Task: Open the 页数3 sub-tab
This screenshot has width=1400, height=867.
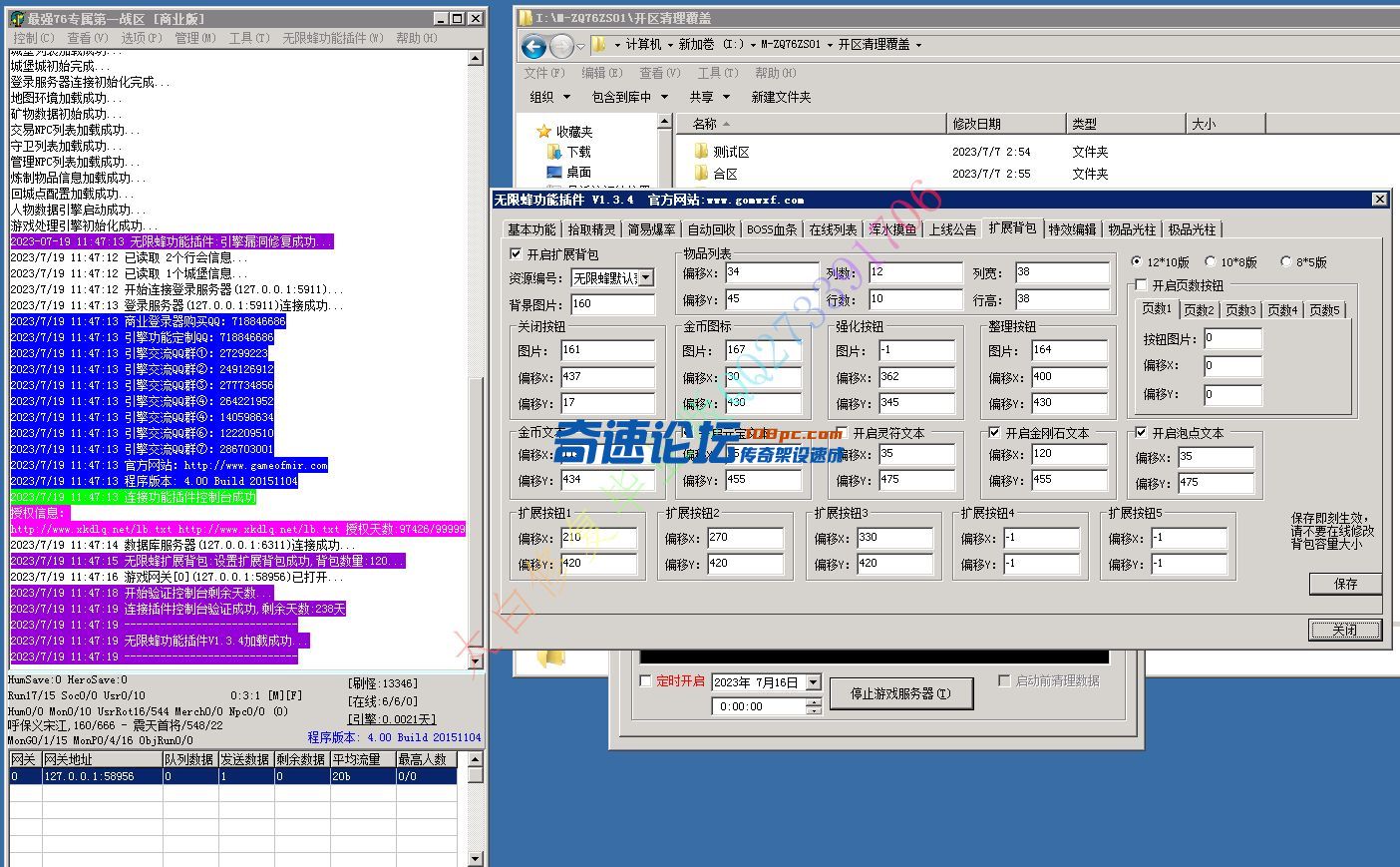Action: point(1240,310)
